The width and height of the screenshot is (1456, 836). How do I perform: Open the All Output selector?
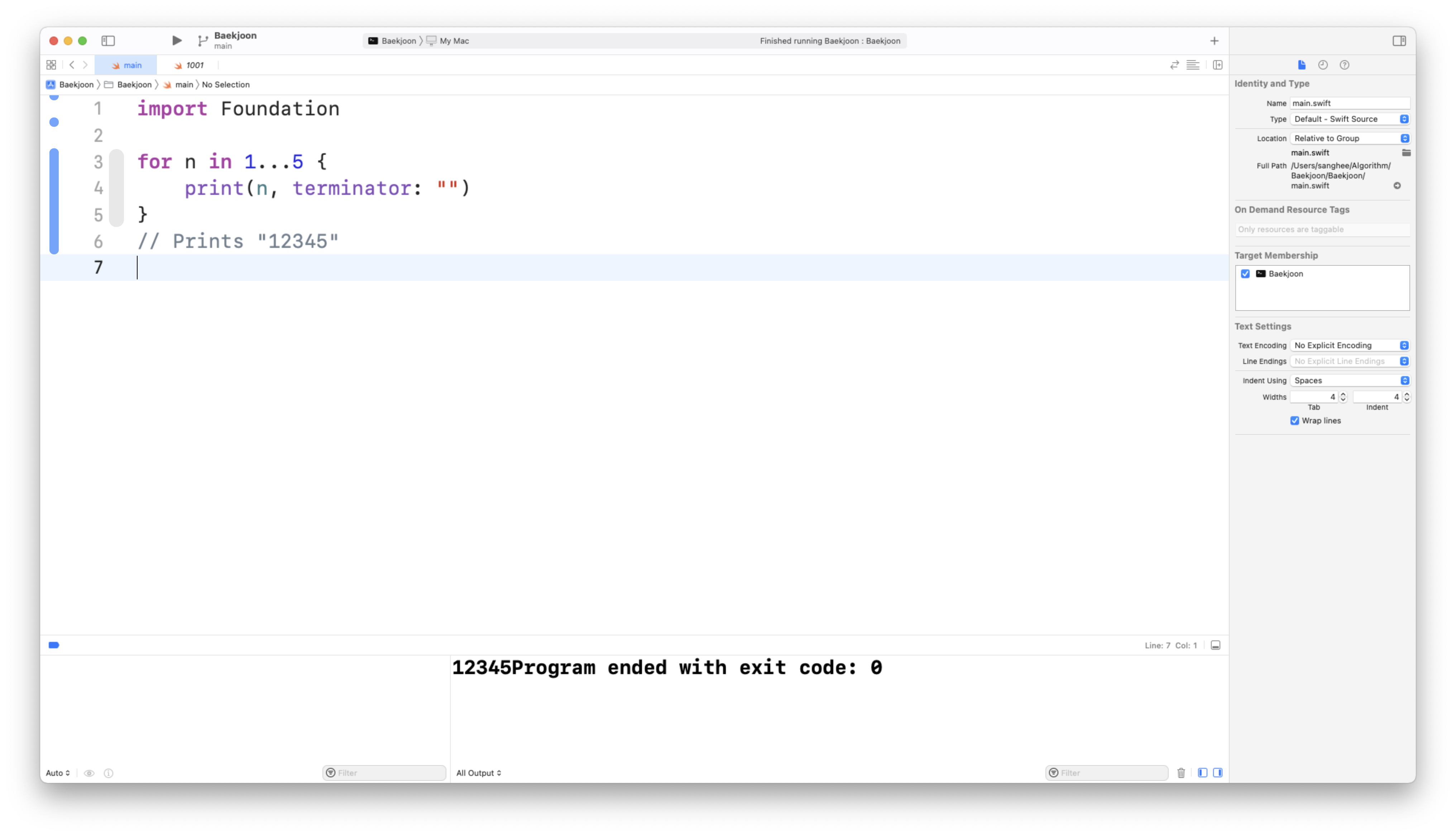pyautogui.click(x=478, y=773)
